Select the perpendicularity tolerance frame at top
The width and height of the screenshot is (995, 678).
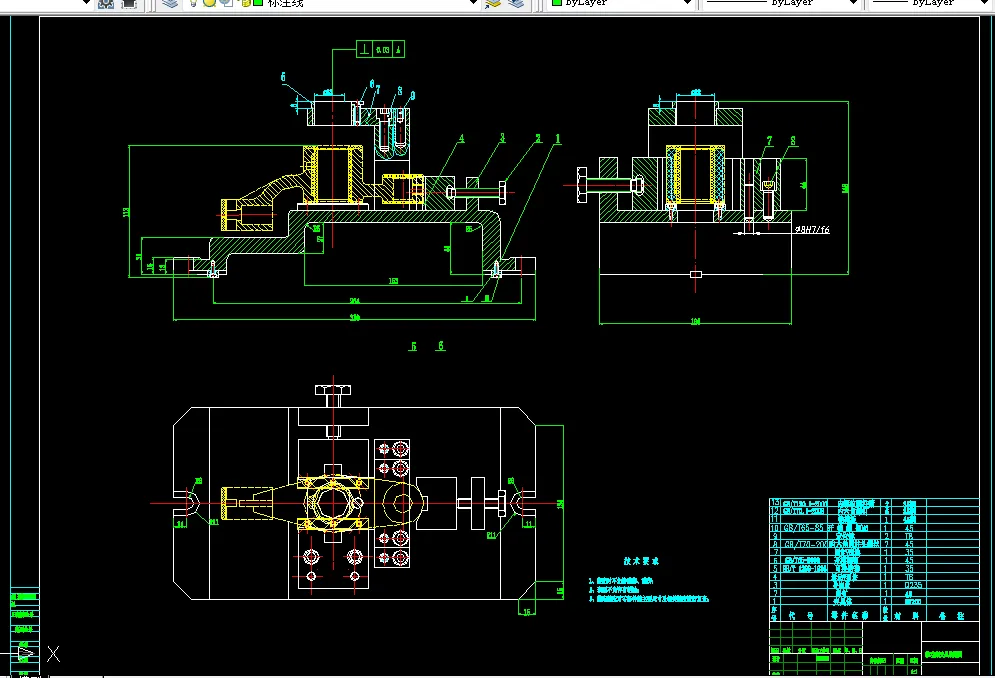click(381, 49)
